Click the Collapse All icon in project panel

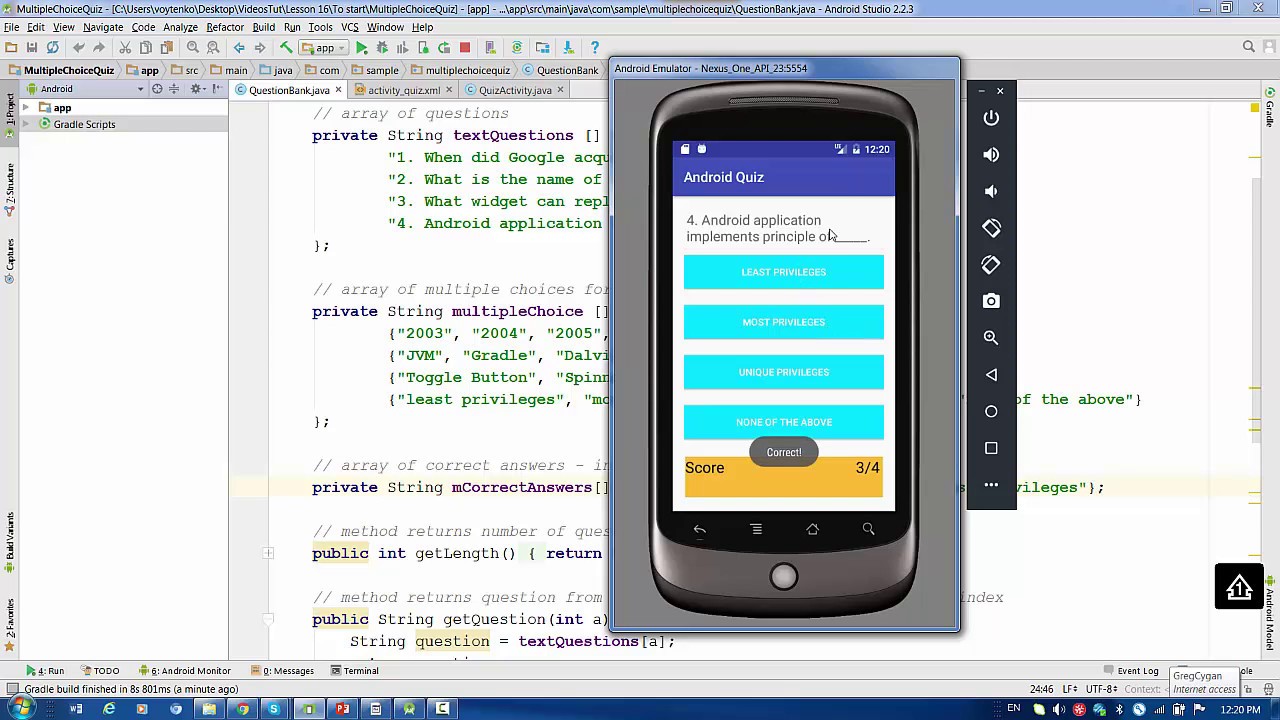pyautogui.click(x=174, y=89)
